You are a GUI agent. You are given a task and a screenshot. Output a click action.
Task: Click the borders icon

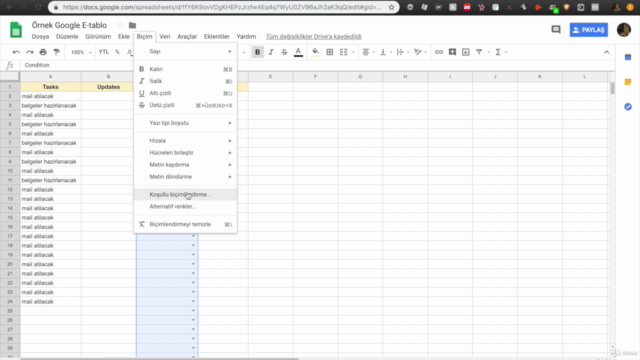coord(330,52)
